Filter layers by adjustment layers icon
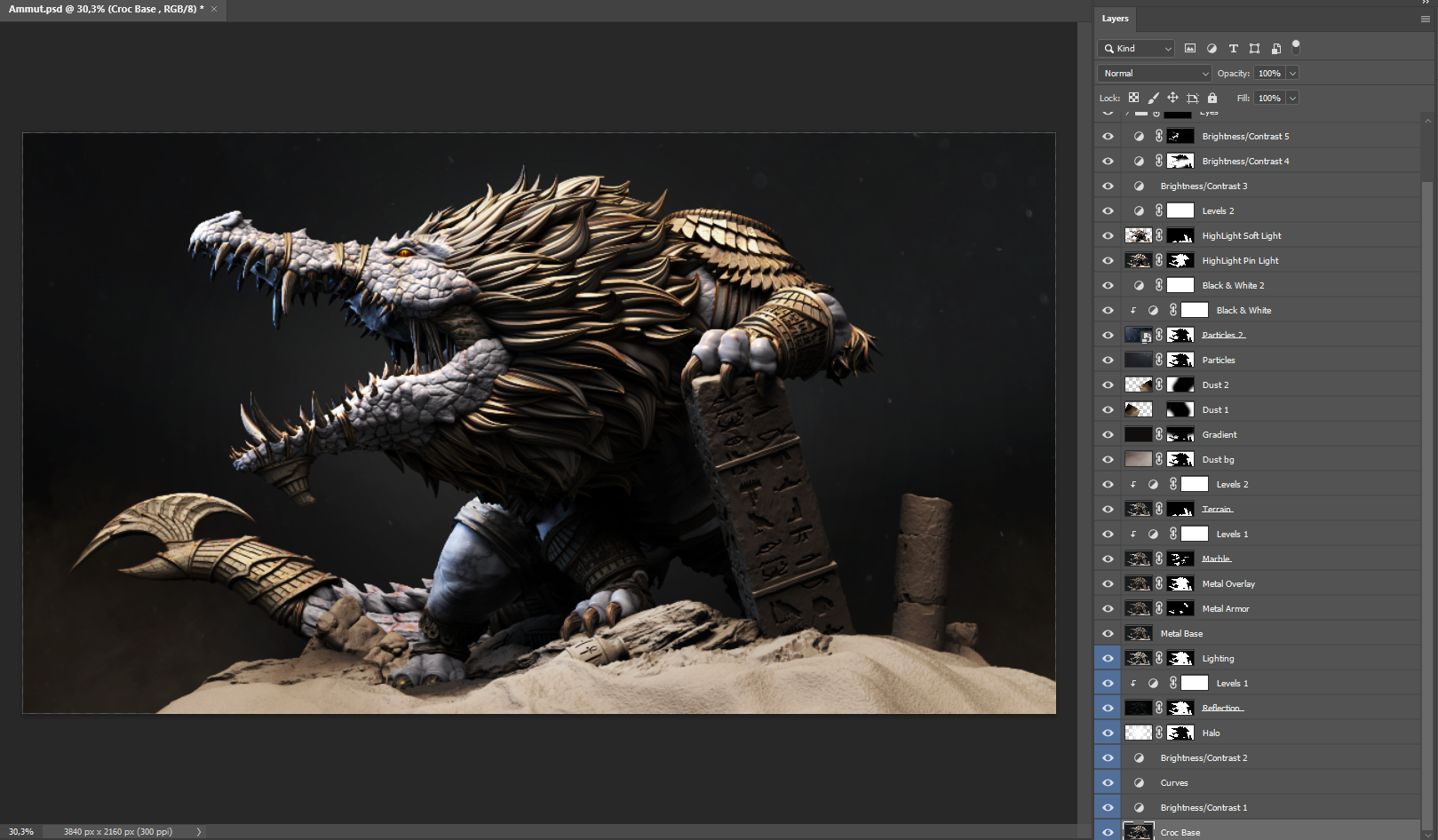 click(1212, 49)
